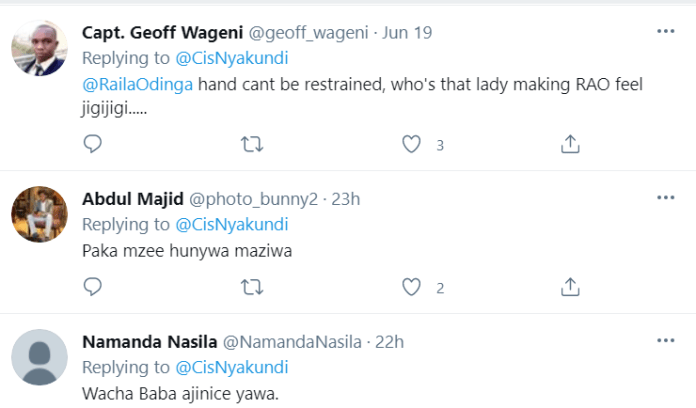Reply to Abdul Majid's tweet
Viewport: 696px width, 408px height.
click(93, 288)
